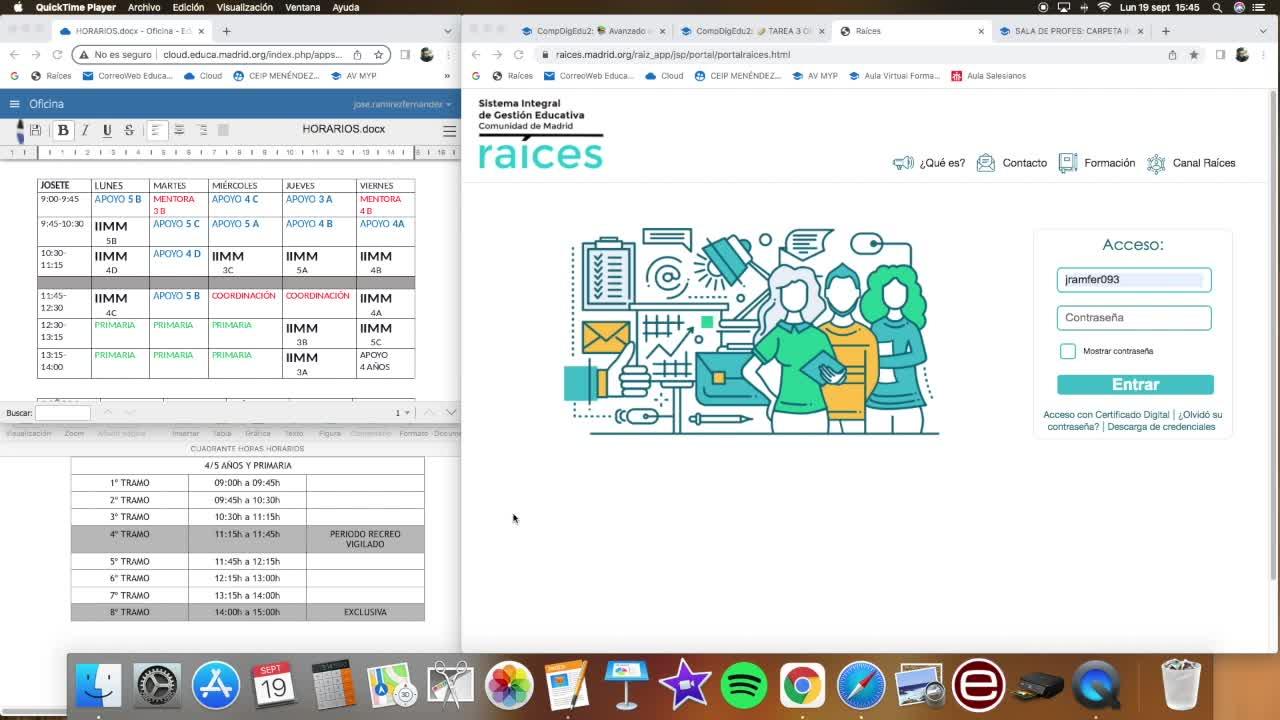Open Visualización menu in menu bar

tap(244, 7)
